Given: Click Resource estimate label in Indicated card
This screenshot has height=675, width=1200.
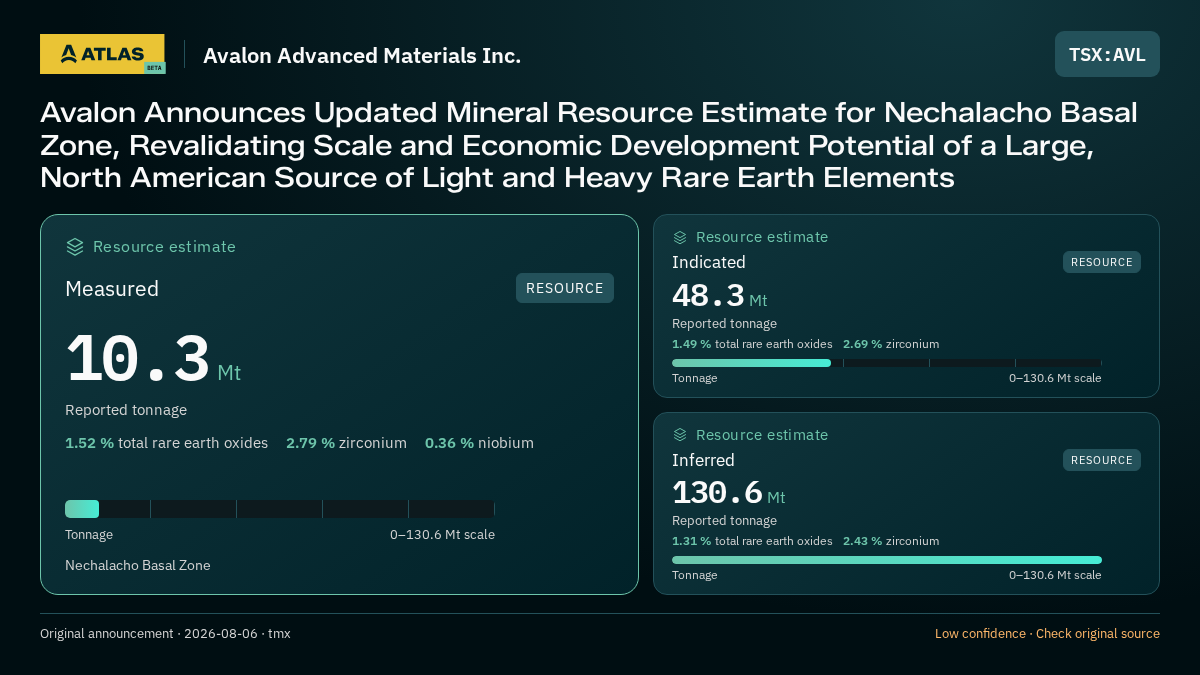Looking at the screenshot, I should (762, 237).
